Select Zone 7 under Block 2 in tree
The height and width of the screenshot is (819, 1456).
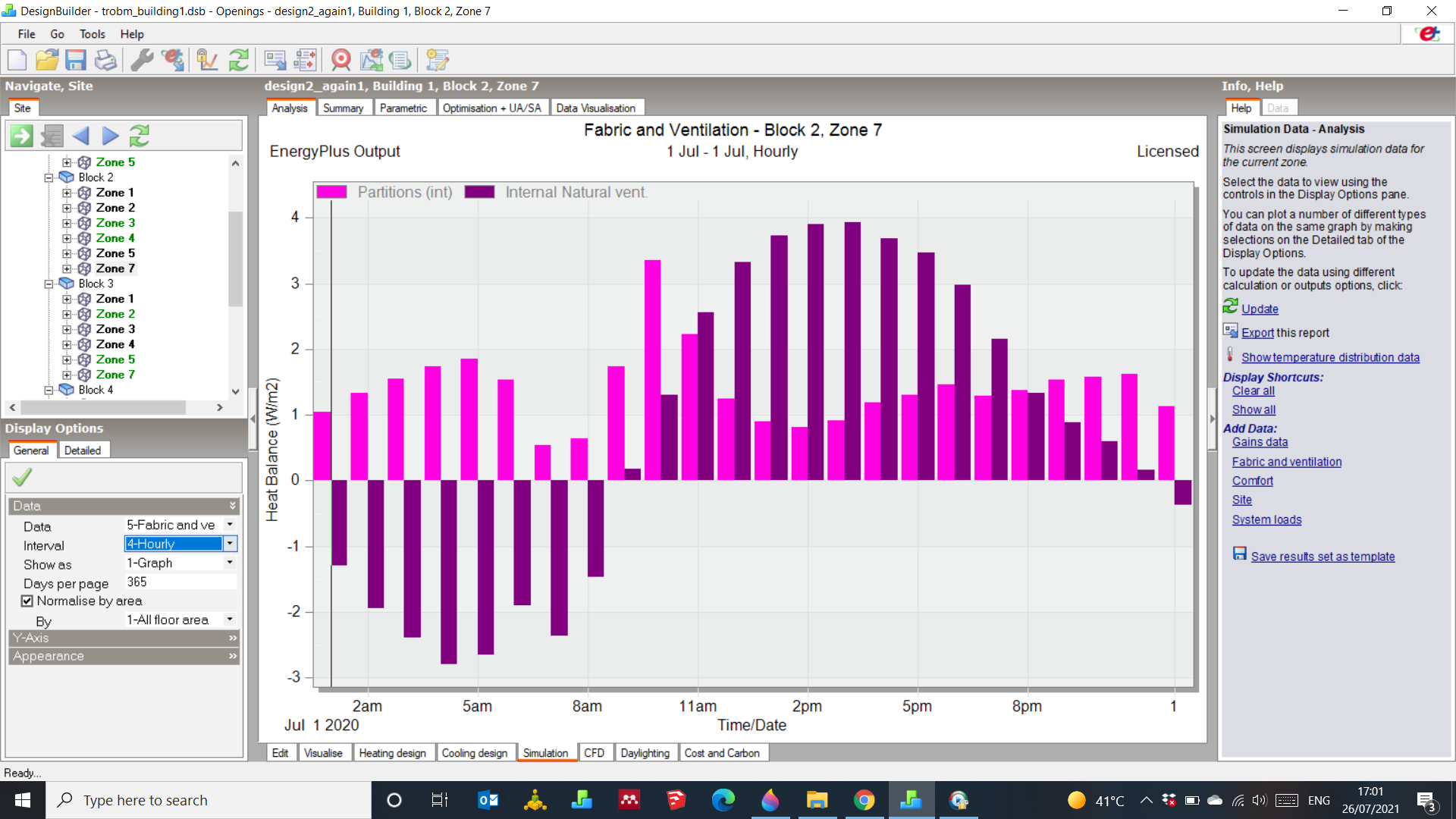point(115,268)
